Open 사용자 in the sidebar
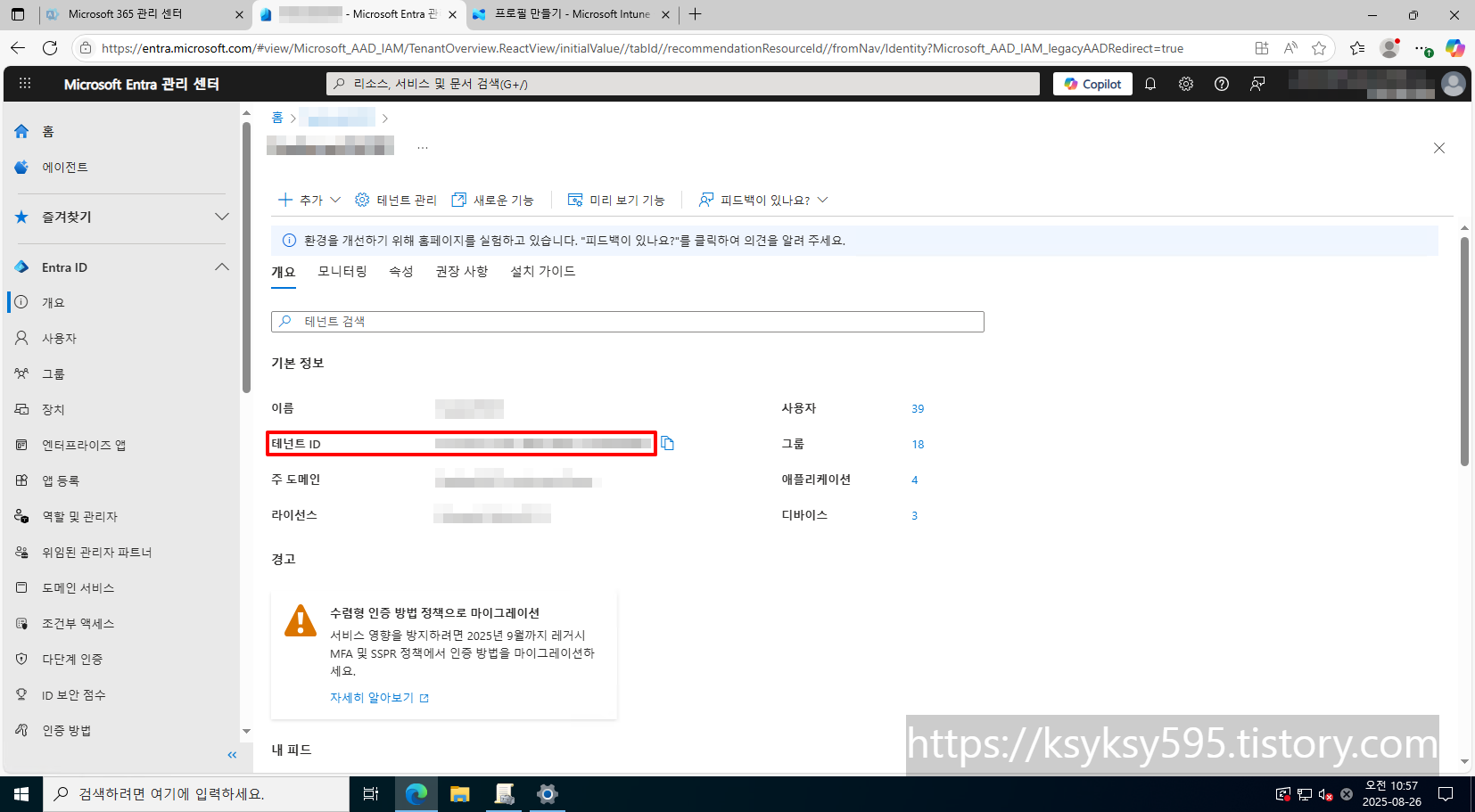1475x812 pixels. point(59,338)
